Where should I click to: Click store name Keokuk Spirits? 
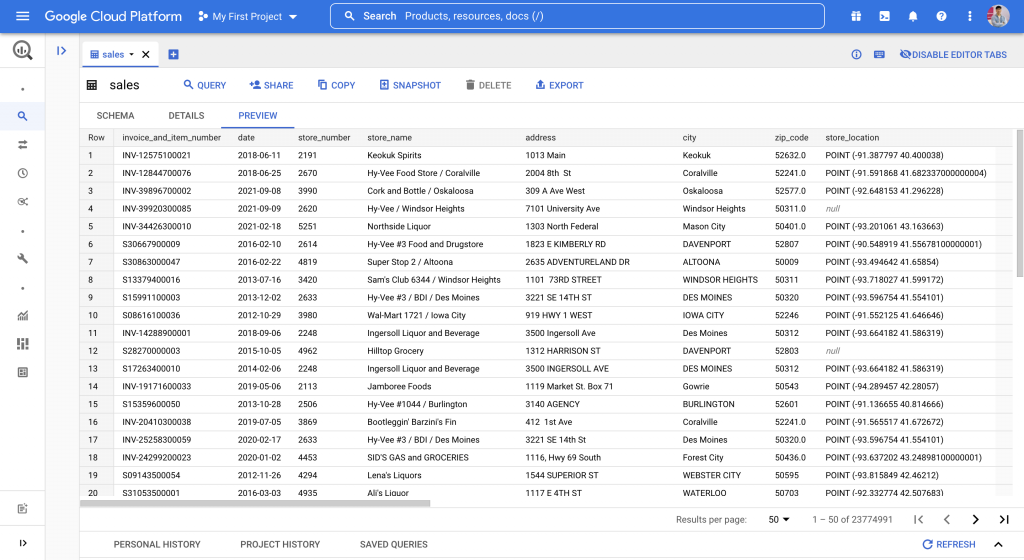tap(394, 155)
